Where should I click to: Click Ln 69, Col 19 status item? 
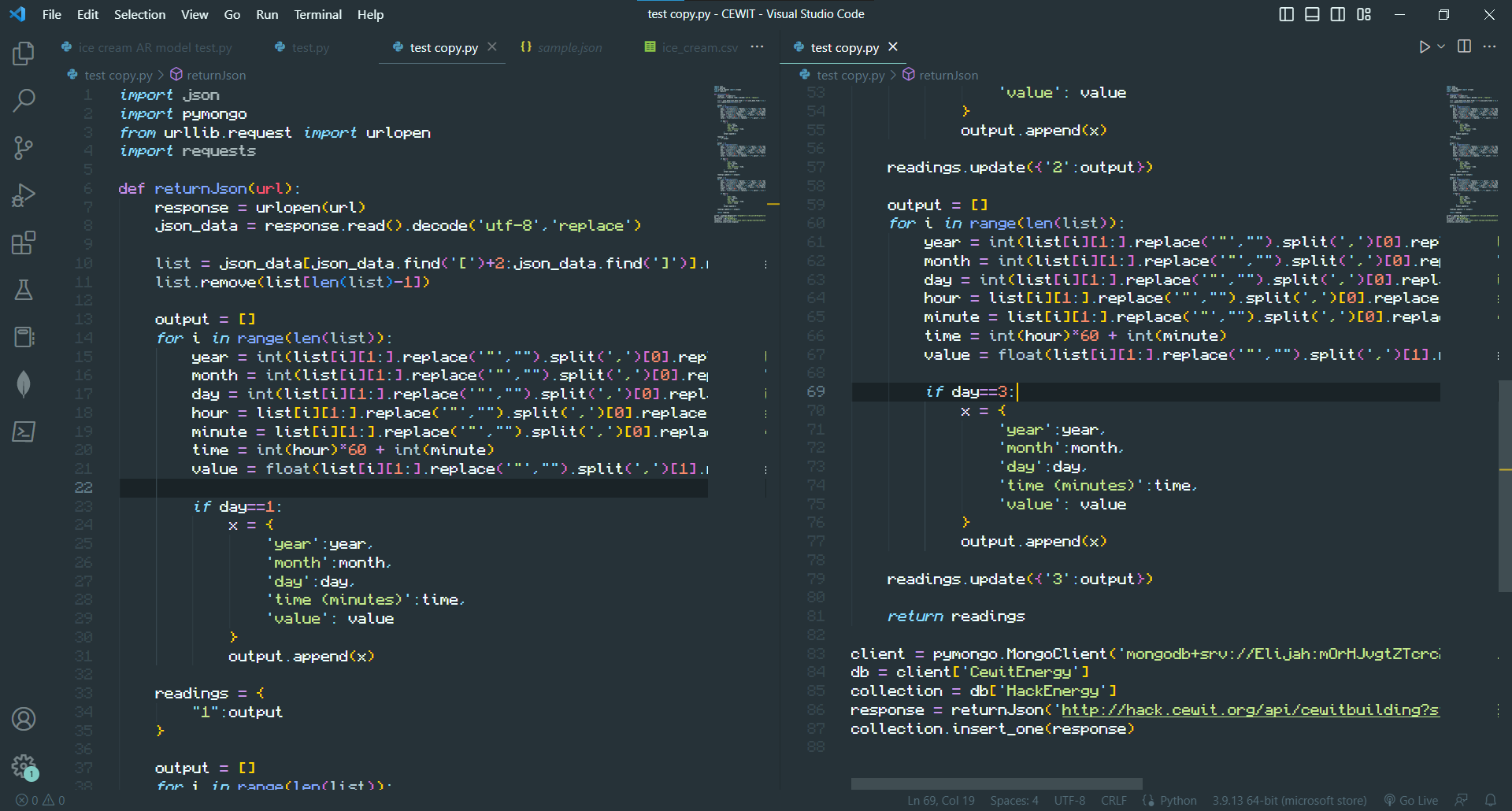point(940,800)
